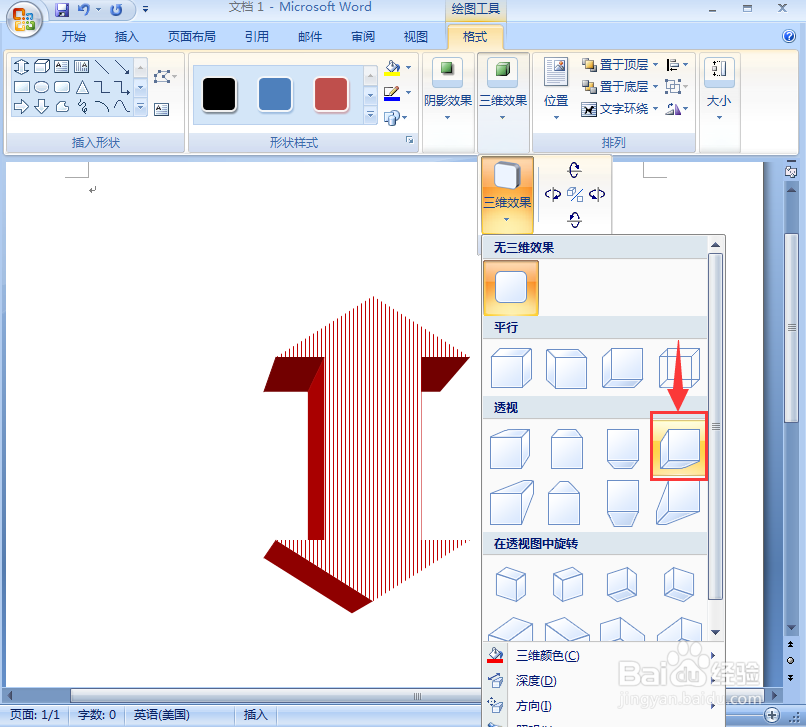Select the rectangle shape
This screenshot has height=727, width=806.
tap(22, 87)
